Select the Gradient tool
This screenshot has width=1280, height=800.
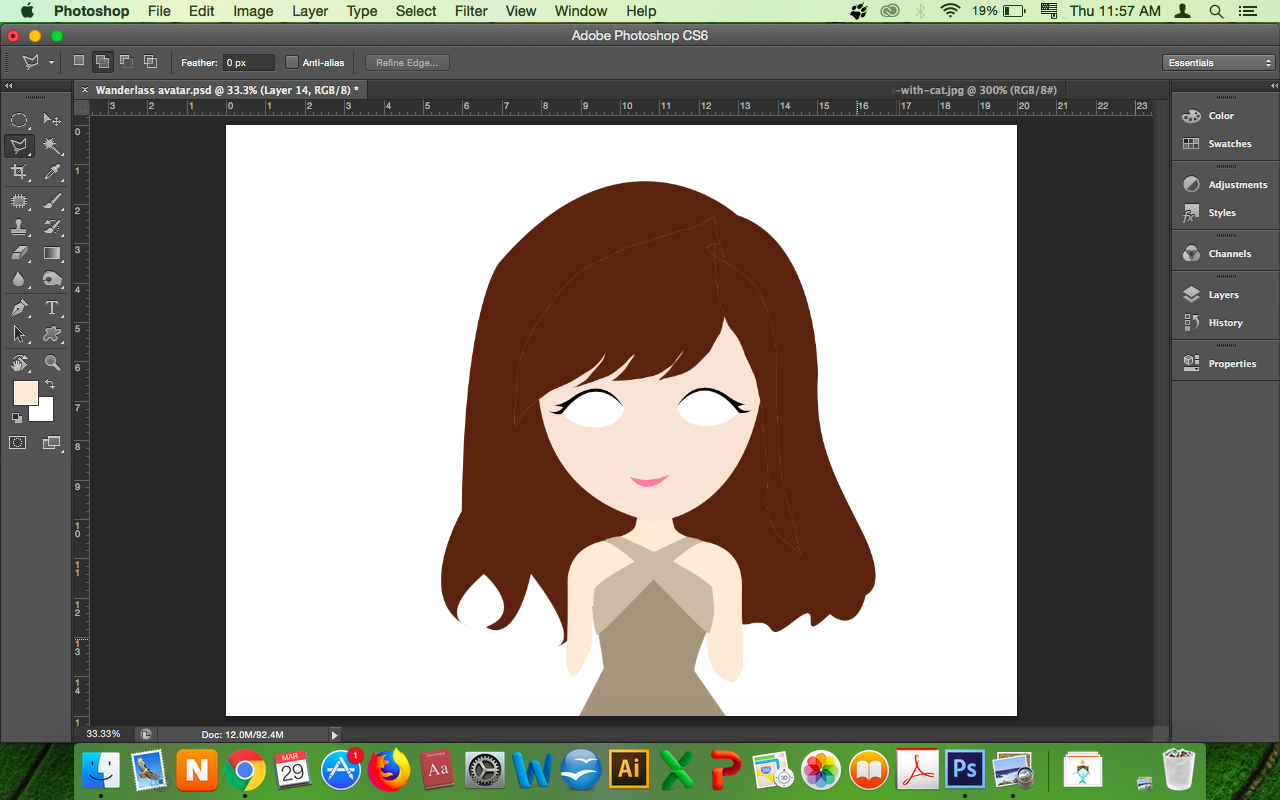click(x=53, y=253)
